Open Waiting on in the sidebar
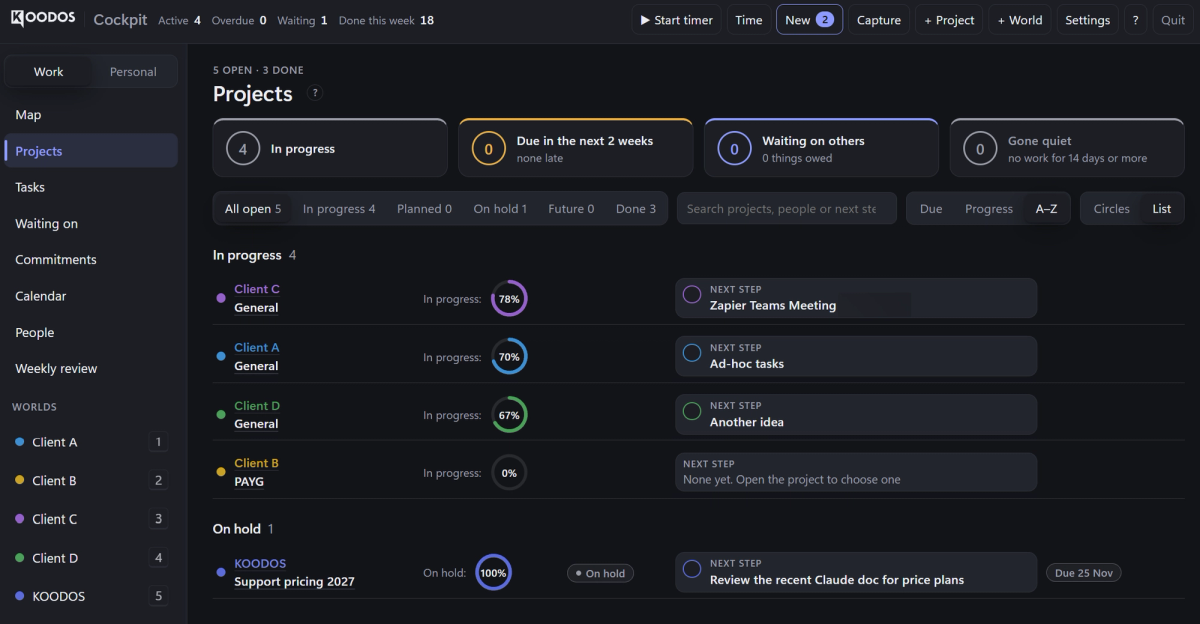Viewport: 1200px width, 624px height. [91, 224]
